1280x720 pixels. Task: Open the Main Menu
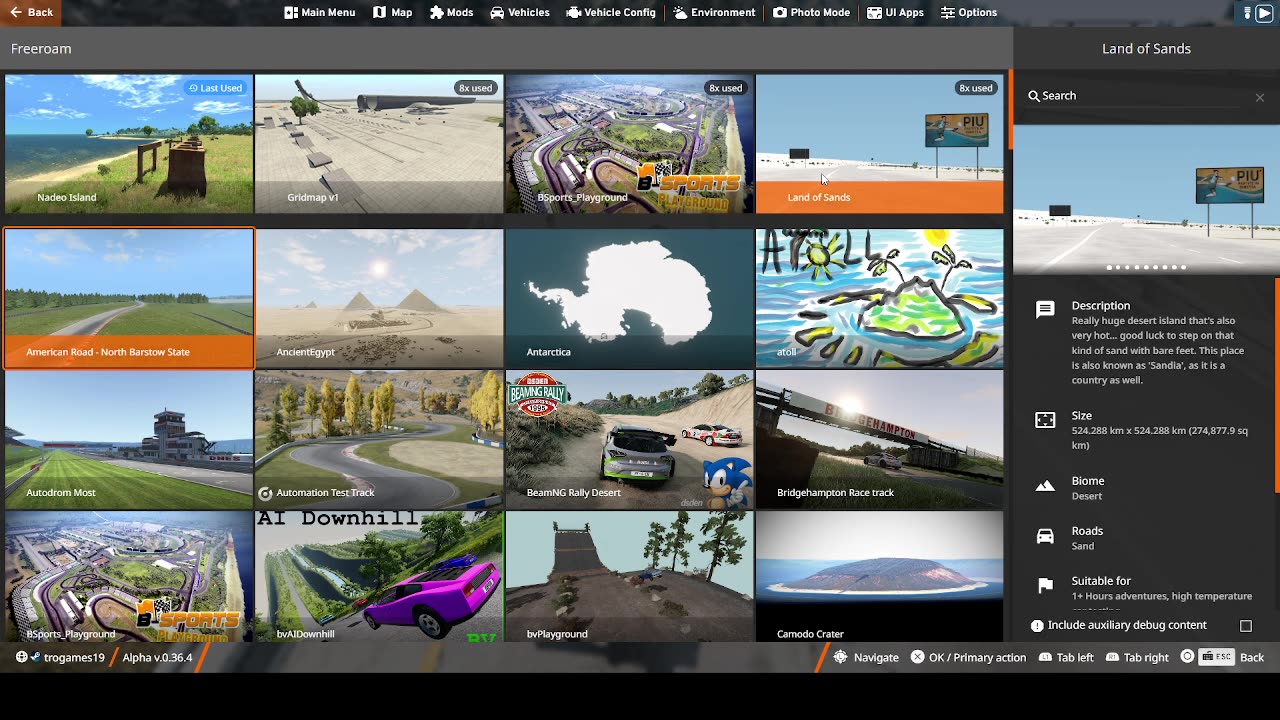click(320, 12)
